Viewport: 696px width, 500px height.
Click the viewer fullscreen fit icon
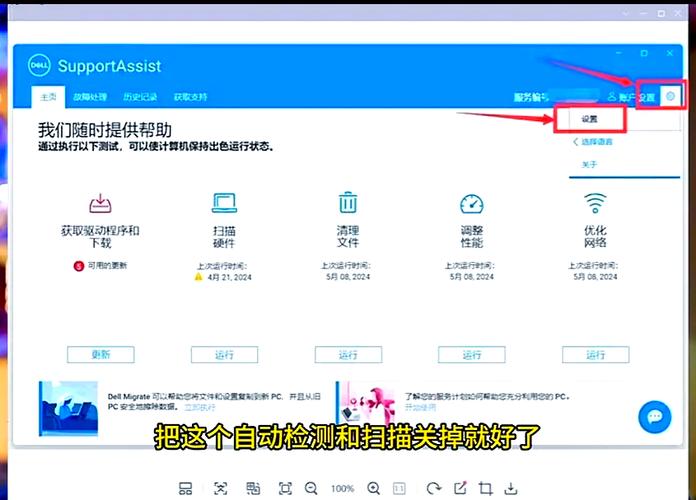285,489
